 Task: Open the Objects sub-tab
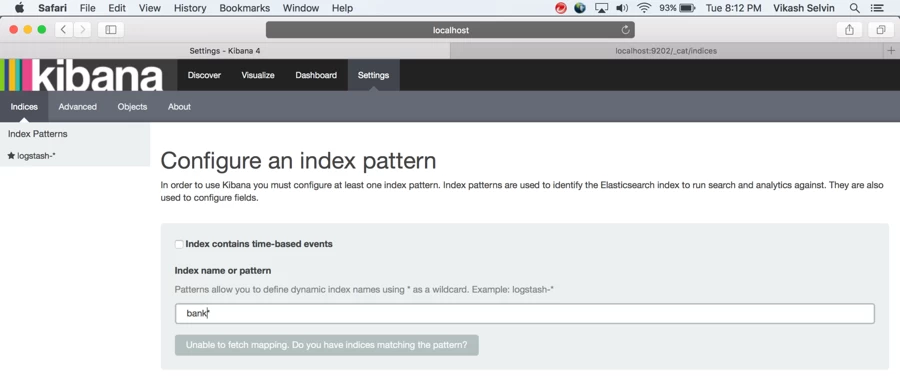132,107
